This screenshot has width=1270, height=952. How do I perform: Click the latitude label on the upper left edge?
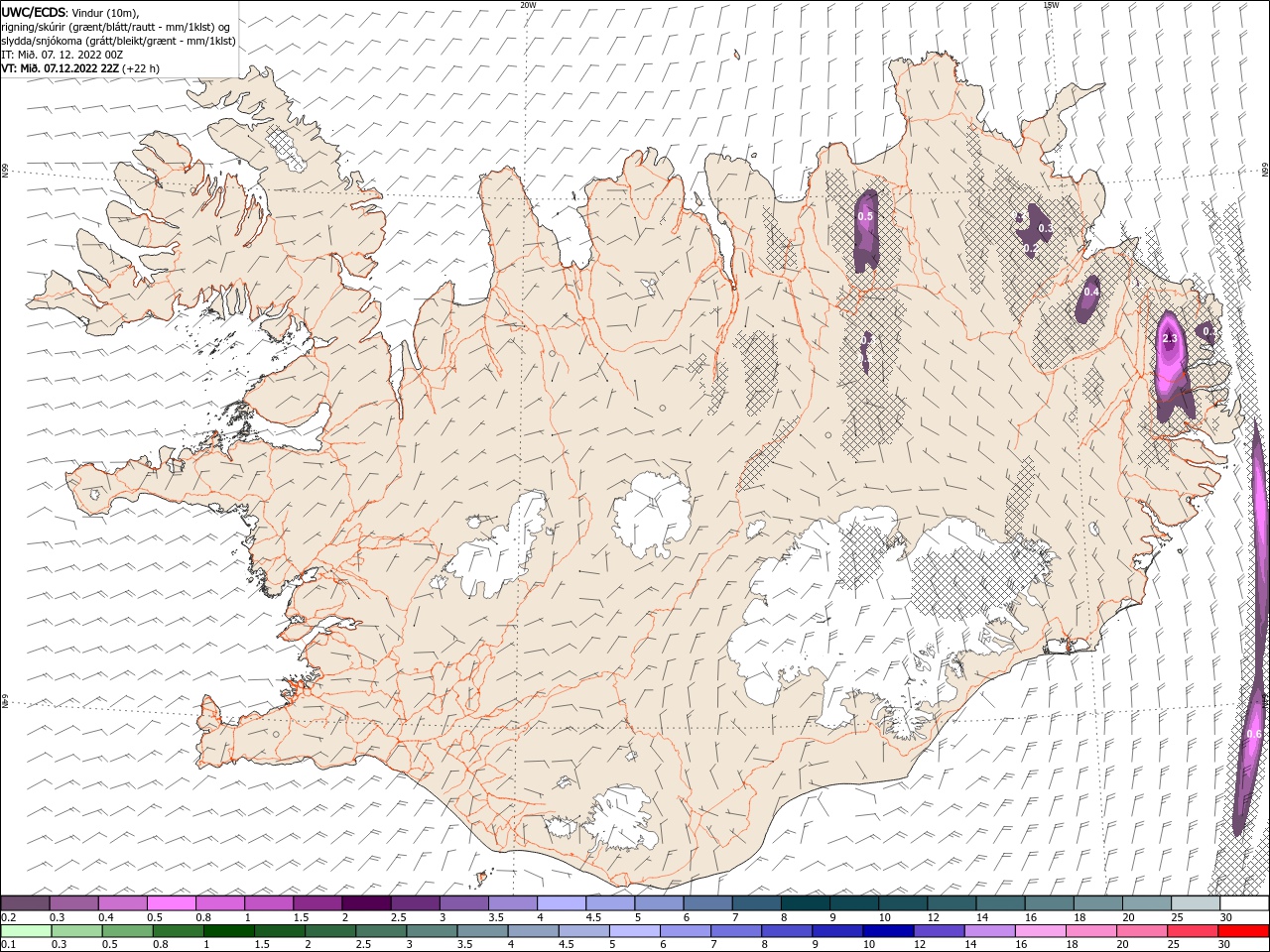5,172
